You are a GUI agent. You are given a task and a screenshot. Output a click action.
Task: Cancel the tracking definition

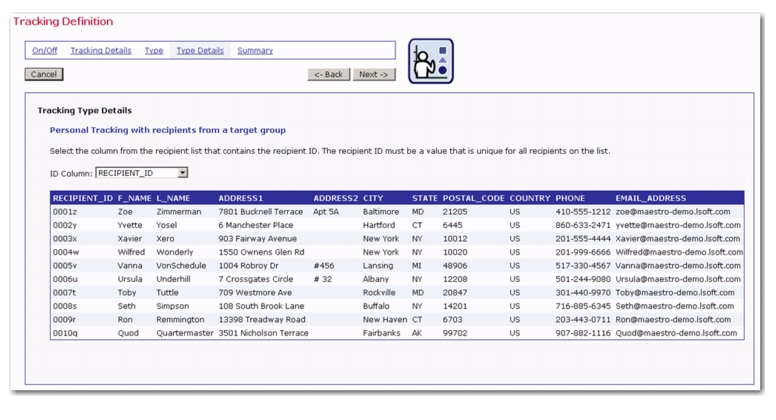pos(44,74)
